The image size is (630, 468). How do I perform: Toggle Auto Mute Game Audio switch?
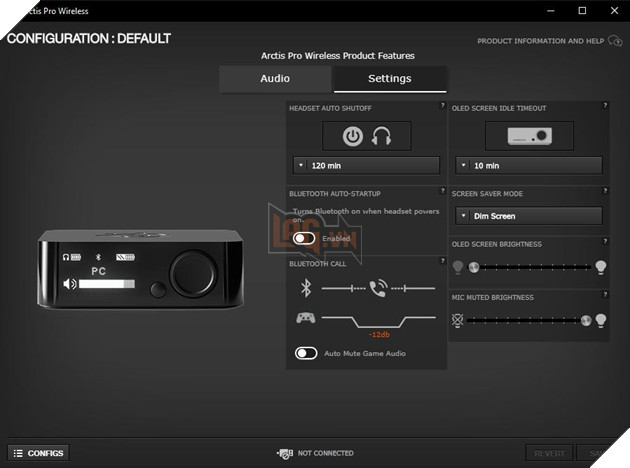coord(306,354)
